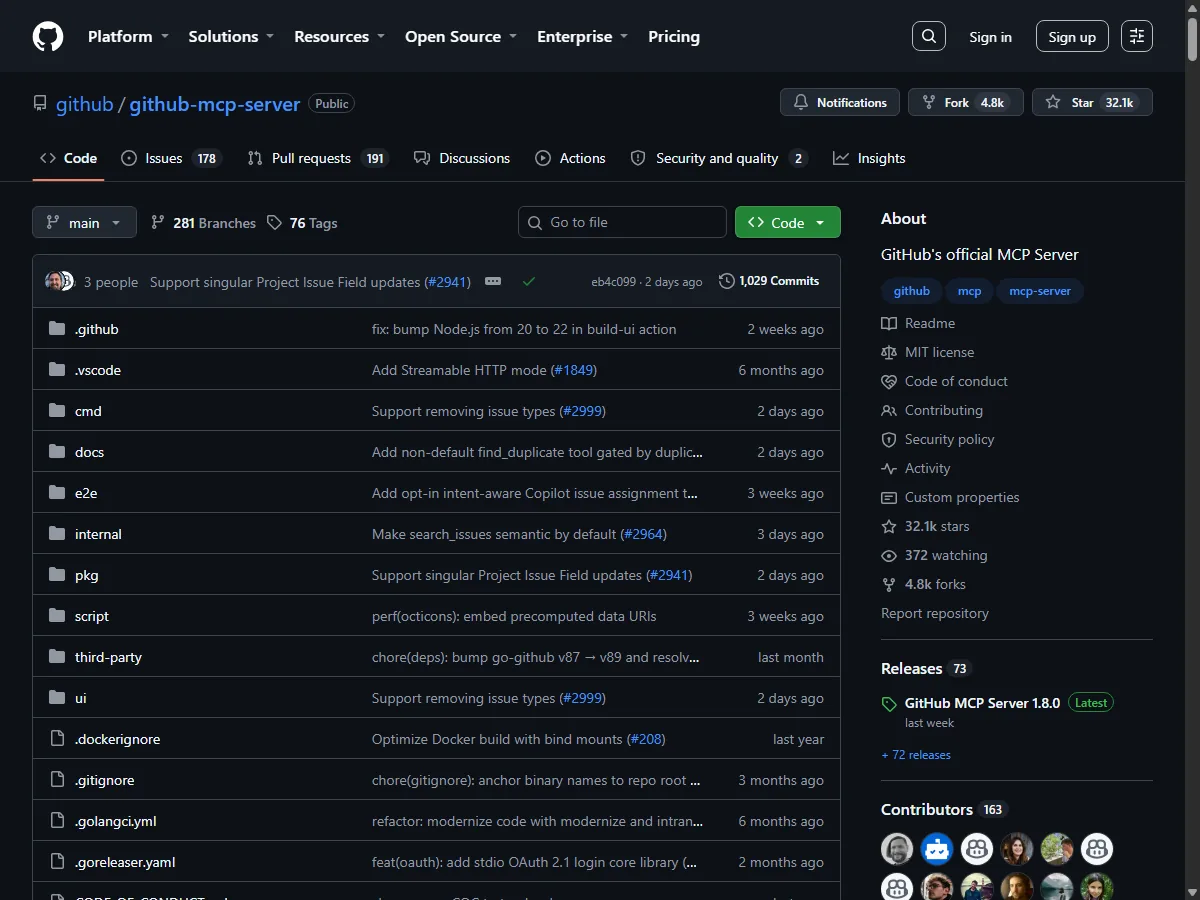
Task: Open the + 72 releases link
Action: pos(916,755)
